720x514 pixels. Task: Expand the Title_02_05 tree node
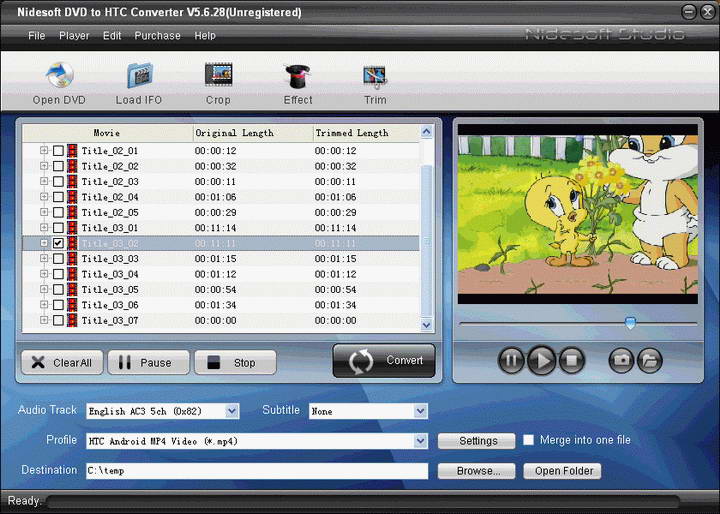[x=44, y=212]
